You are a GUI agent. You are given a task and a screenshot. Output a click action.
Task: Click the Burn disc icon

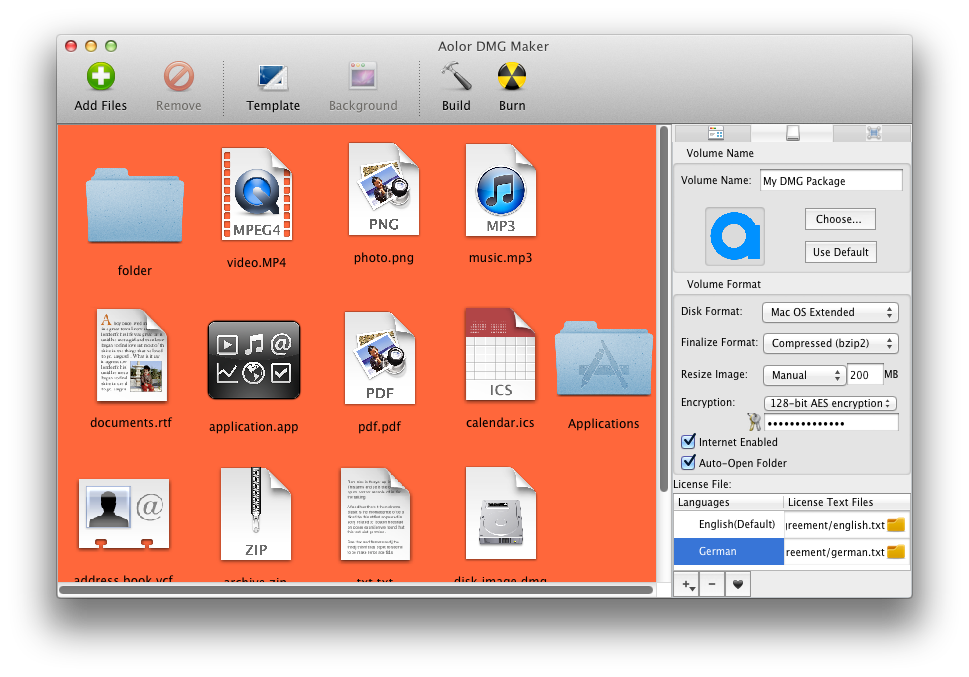pos(512,78)
